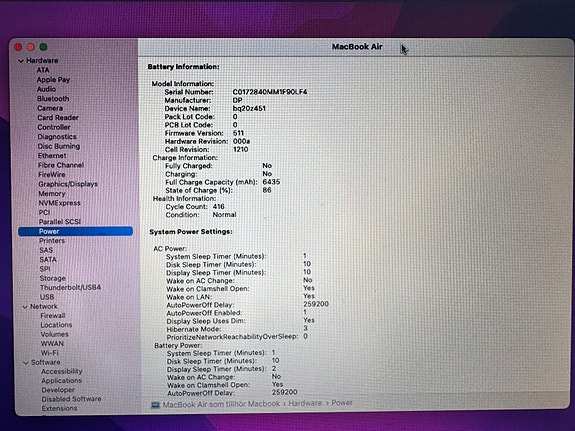Collapse the Software section chevron
575x431 pixels.
point(26,363)
